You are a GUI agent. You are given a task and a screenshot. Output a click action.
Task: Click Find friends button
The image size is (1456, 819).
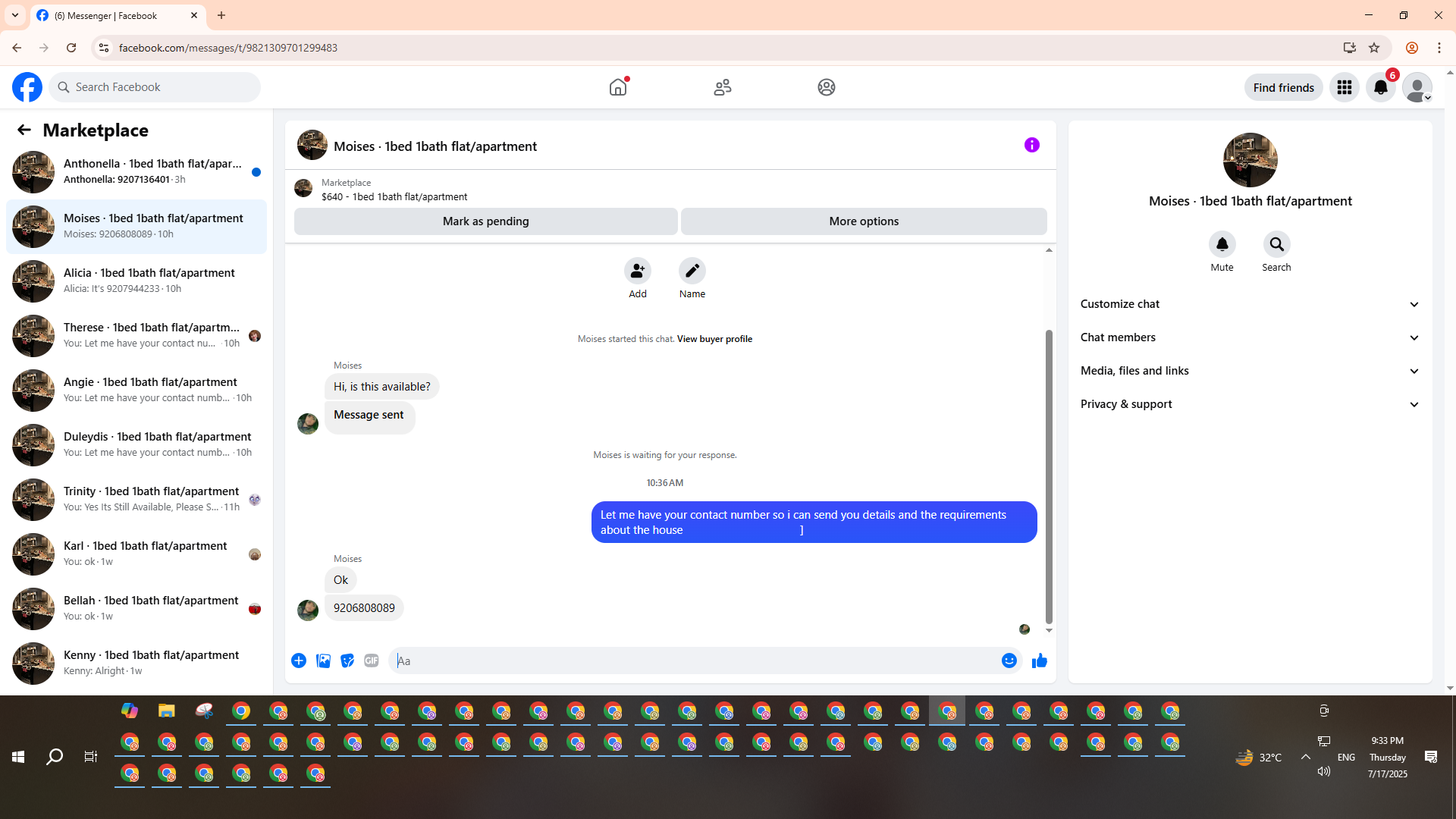tap(1284, 87)
